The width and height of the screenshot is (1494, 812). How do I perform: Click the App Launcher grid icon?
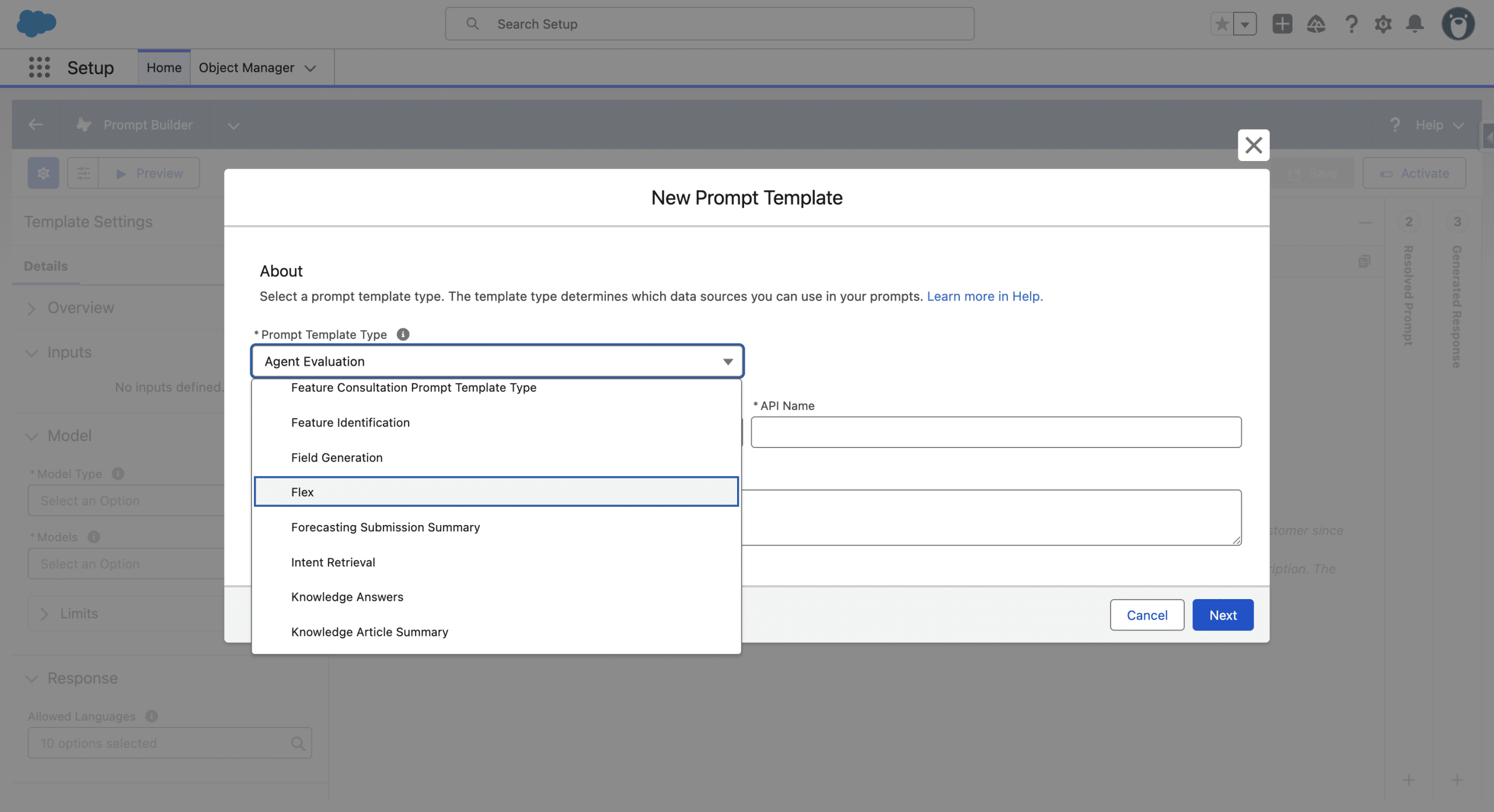pos(39,68)
